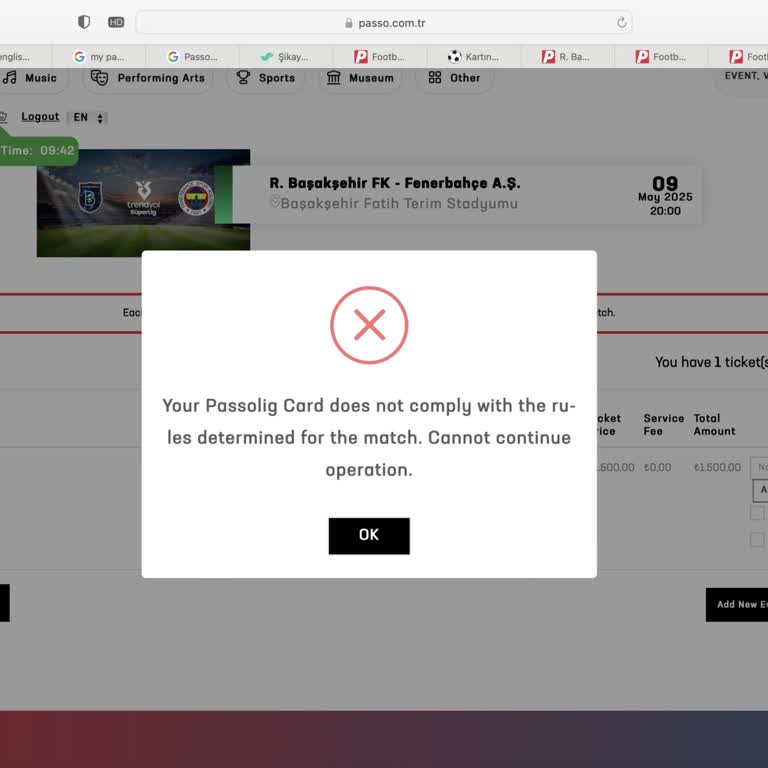This screenshot has height=768, width=768.
Task: Click the theater masks icon
Action: 99,78
